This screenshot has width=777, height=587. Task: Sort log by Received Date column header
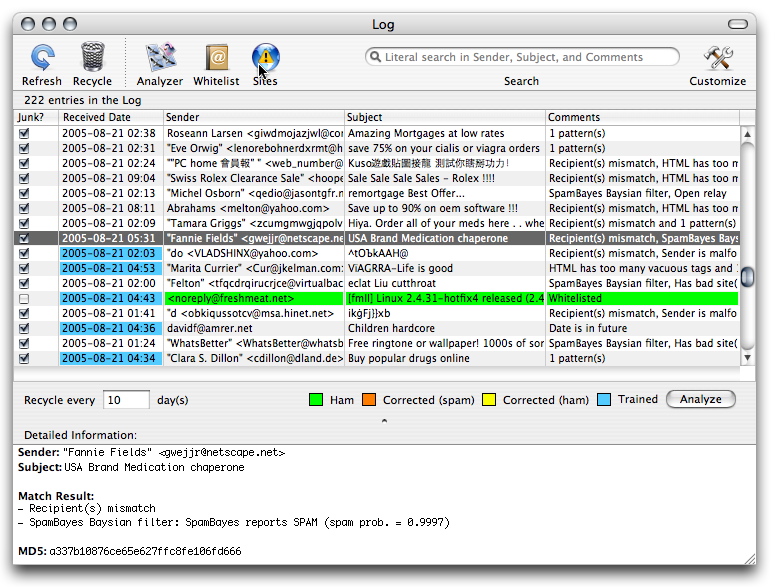110,117
